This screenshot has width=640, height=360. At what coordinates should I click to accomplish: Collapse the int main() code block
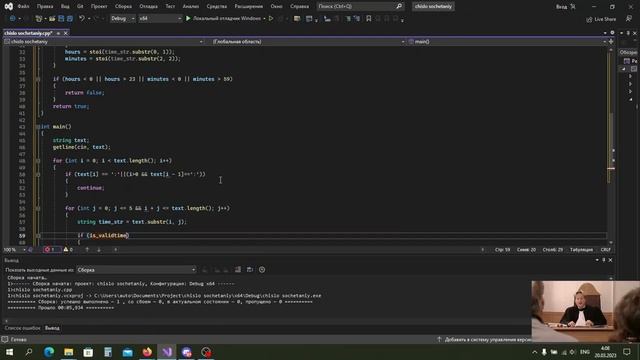[x=38, y=127]
